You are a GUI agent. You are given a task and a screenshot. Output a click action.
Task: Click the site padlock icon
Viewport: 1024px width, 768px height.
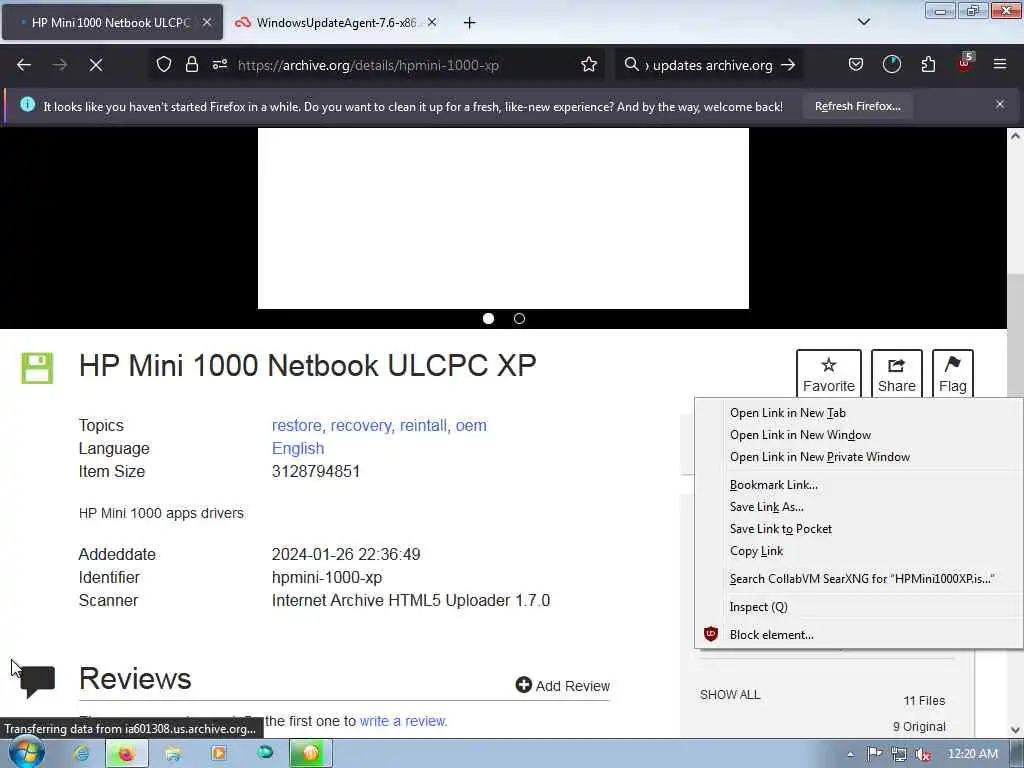point(191,65)
